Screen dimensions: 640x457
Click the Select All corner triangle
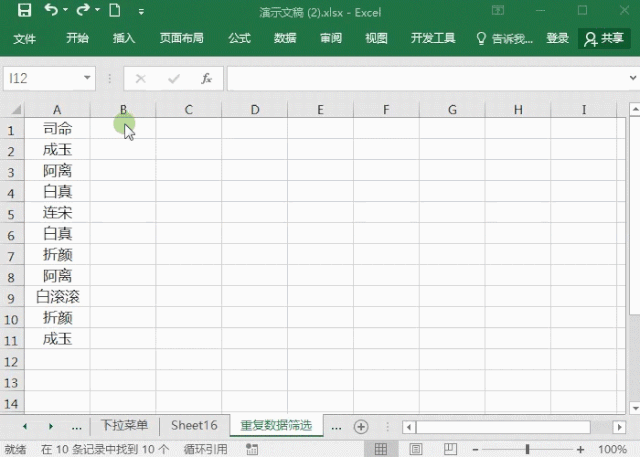[x=16, y=109]
